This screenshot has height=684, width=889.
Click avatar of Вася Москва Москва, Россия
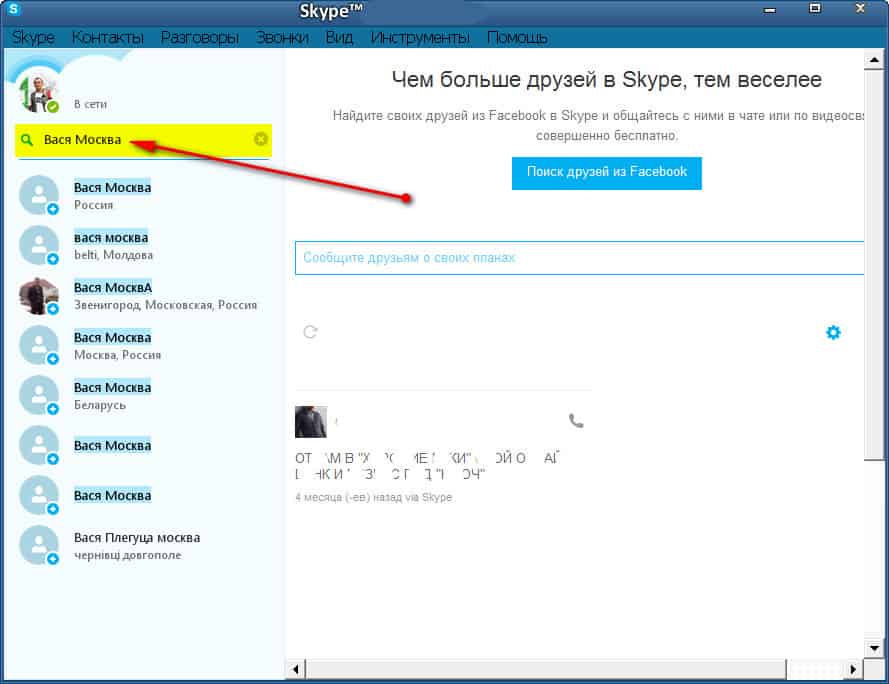[x=39, y=345]
